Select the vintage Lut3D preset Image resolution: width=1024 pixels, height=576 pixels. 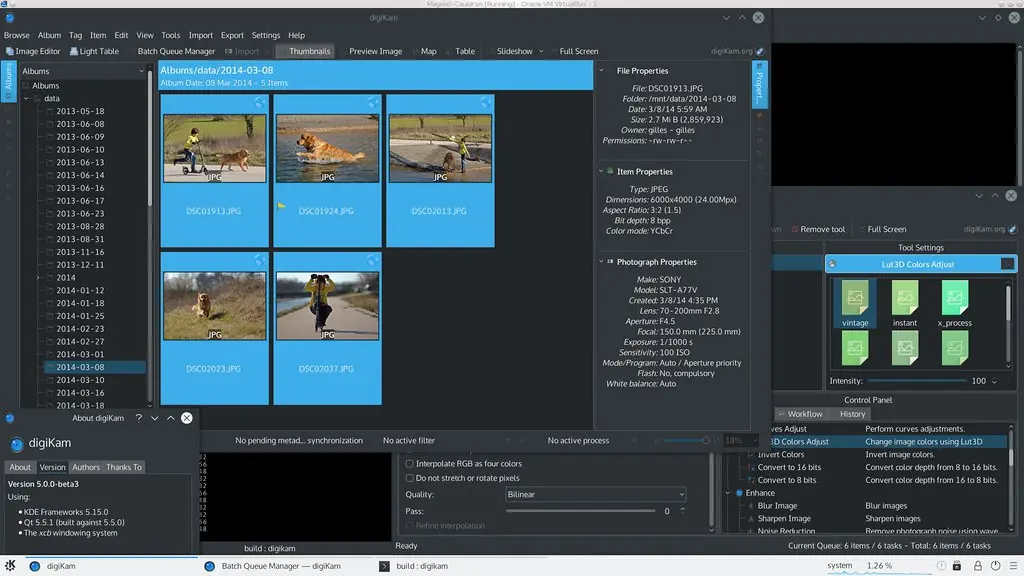click(855, 301)
